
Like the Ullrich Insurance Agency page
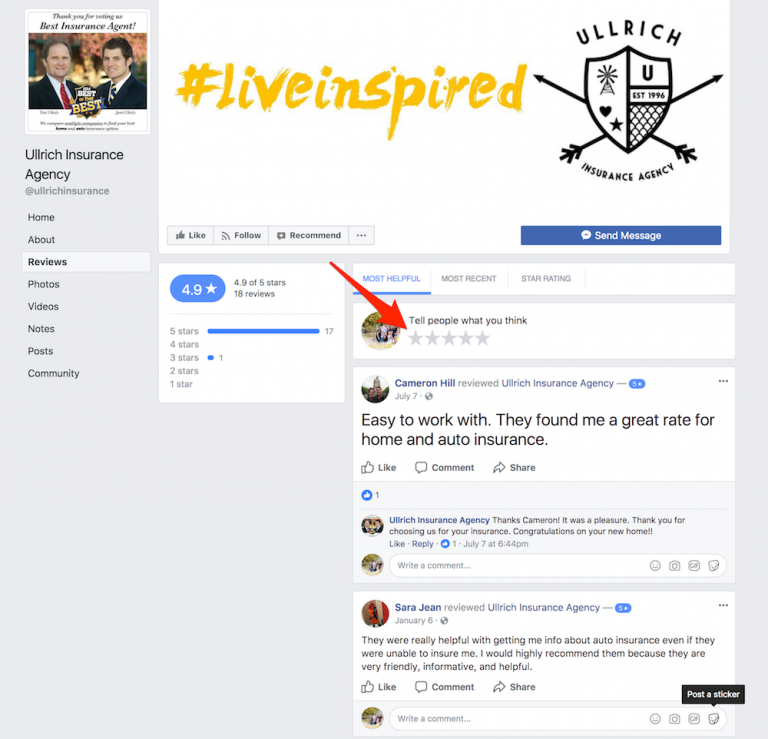coord(191,235)
